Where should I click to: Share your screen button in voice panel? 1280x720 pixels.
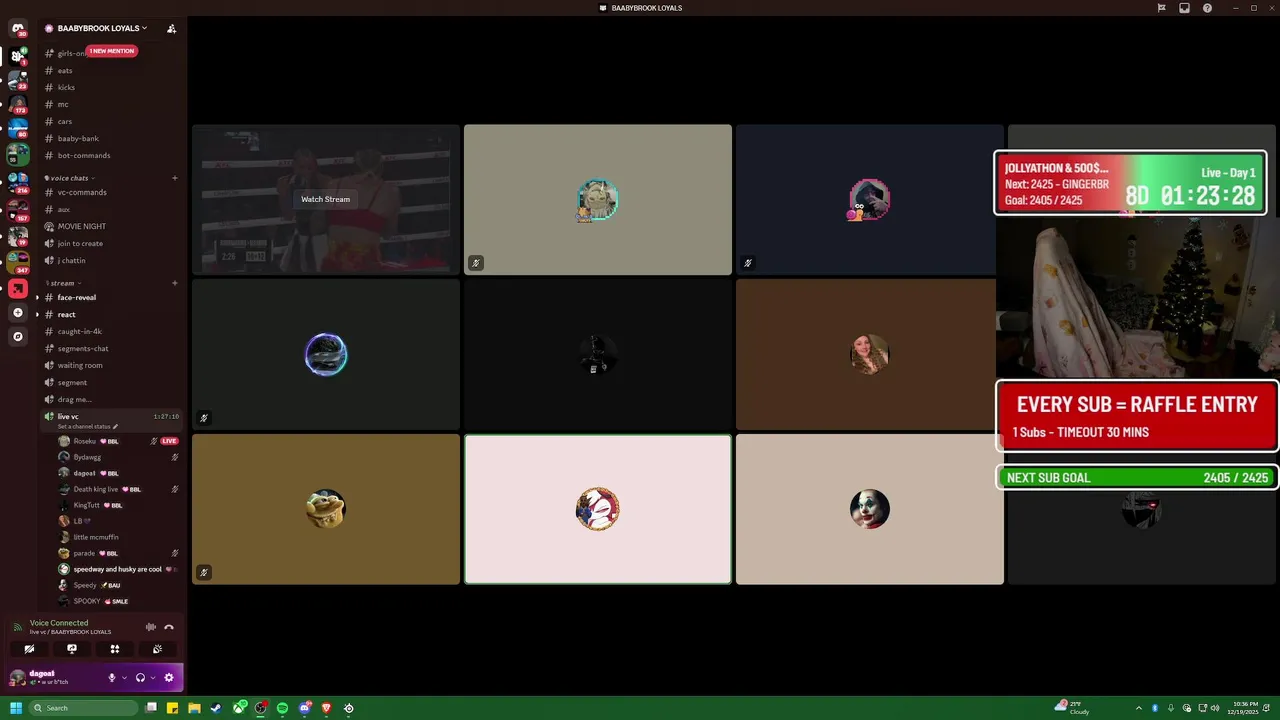pos(72,649)
